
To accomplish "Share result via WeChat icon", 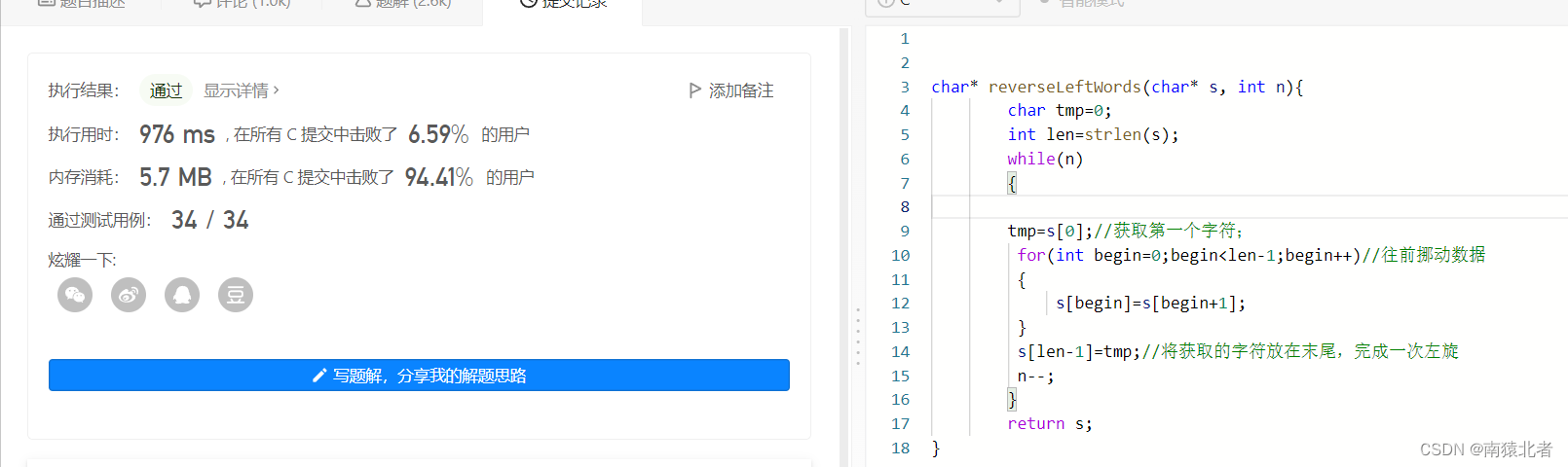I will [75, 295].
